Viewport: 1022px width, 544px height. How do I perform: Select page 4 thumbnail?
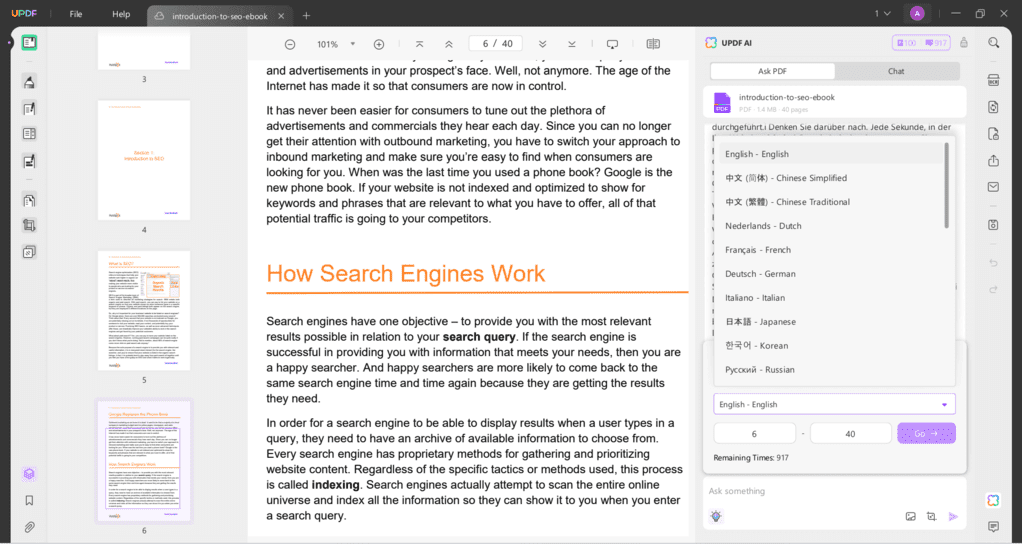(x=144, y=160)
